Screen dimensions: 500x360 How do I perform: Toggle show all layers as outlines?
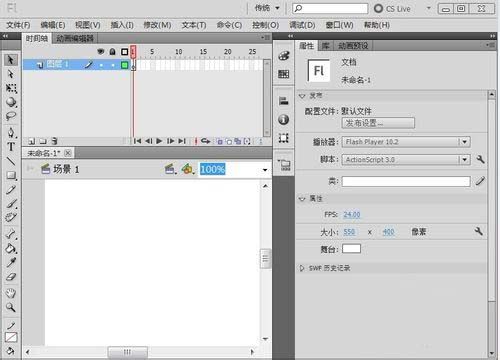pos(124,52)
